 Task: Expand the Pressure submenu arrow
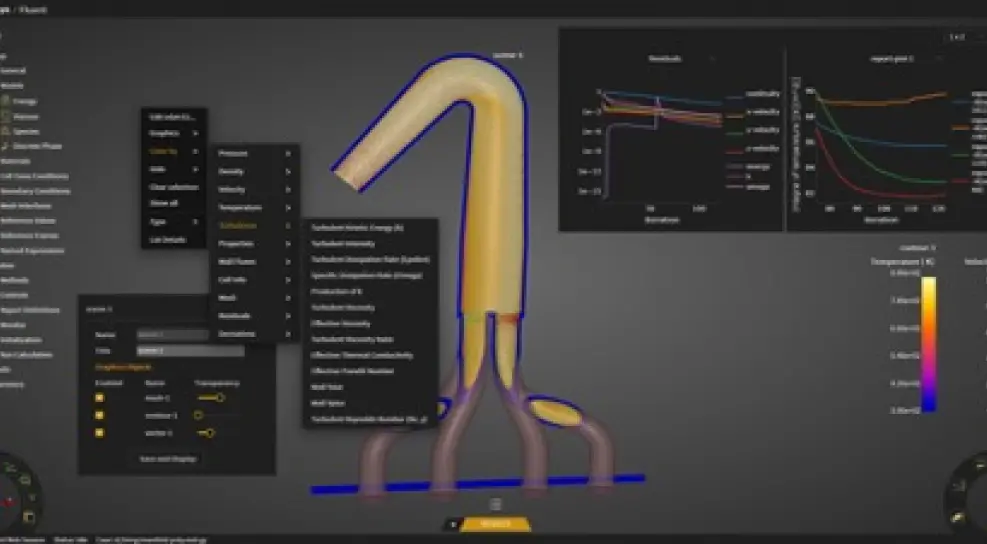(288, 154)
